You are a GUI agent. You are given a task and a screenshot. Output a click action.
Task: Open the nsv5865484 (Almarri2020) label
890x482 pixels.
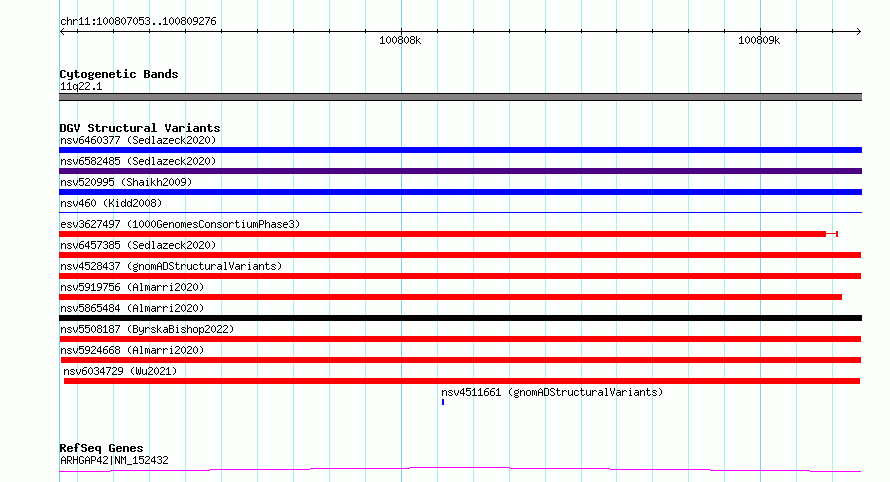coord(132,308)
